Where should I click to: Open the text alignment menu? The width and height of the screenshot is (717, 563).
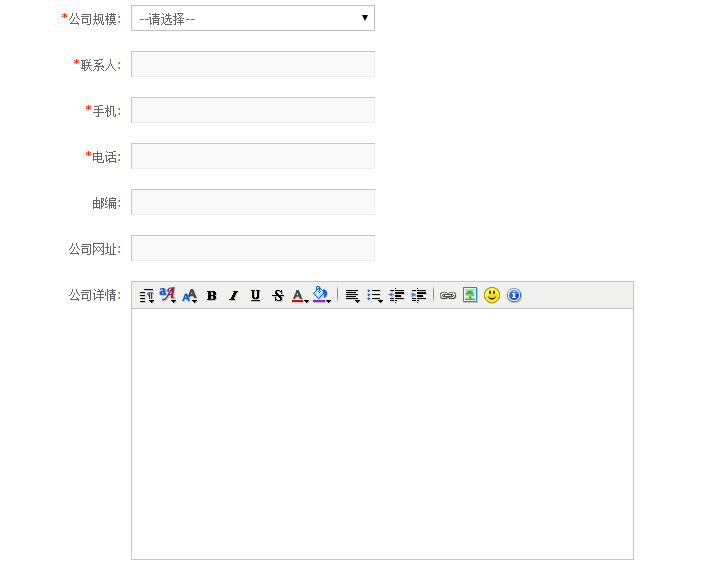(352, 295)
